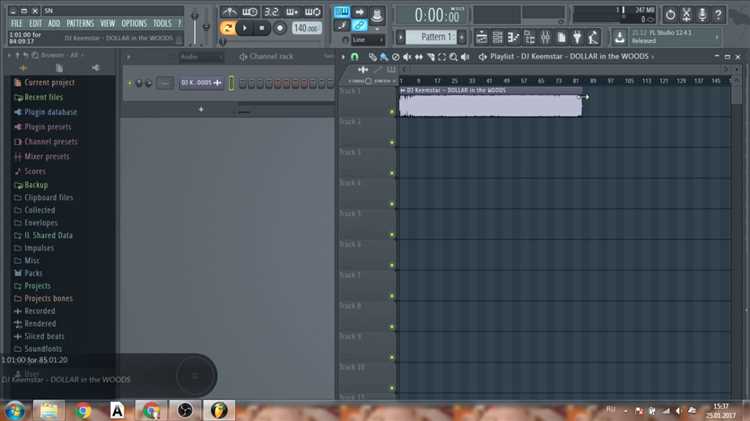Image resolution: width=750 pixels, height=421 pixels.
Task: Toggle Pattern/Song mode orange button
Action: pyautogui.click(x=227, y=28)
